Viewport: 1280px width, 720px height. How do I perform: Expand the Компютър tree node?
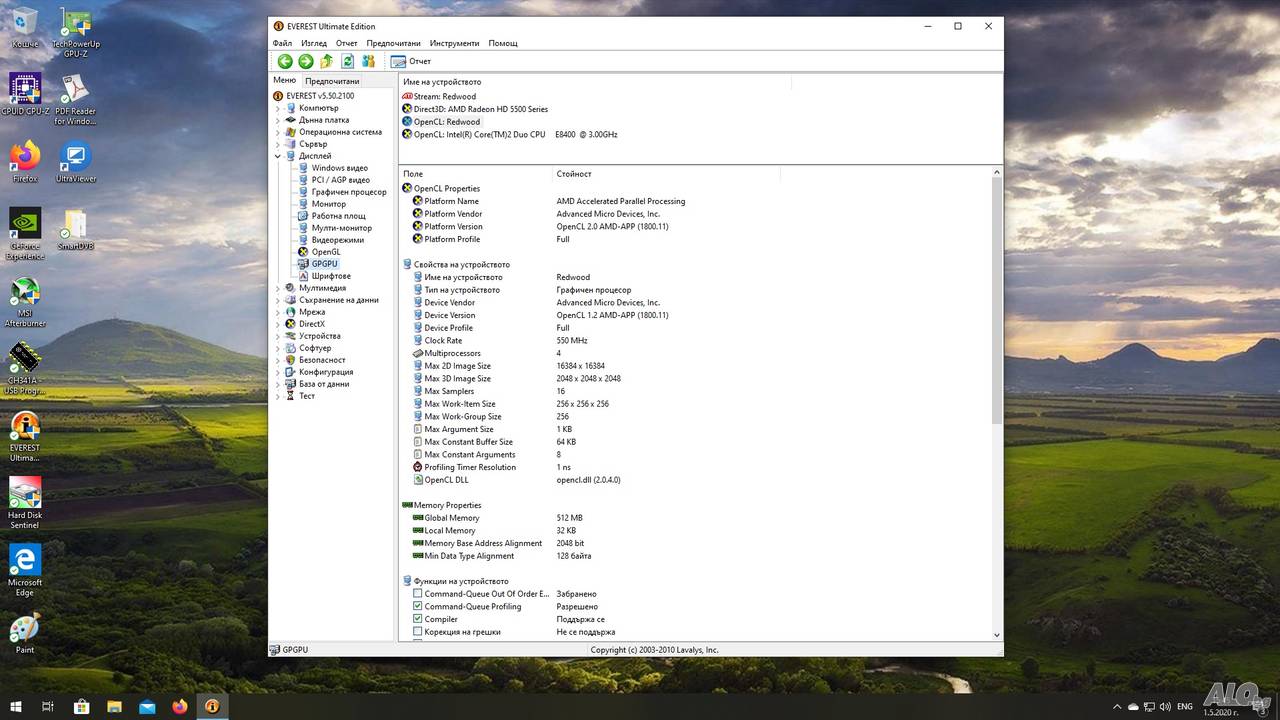point(278,108)
